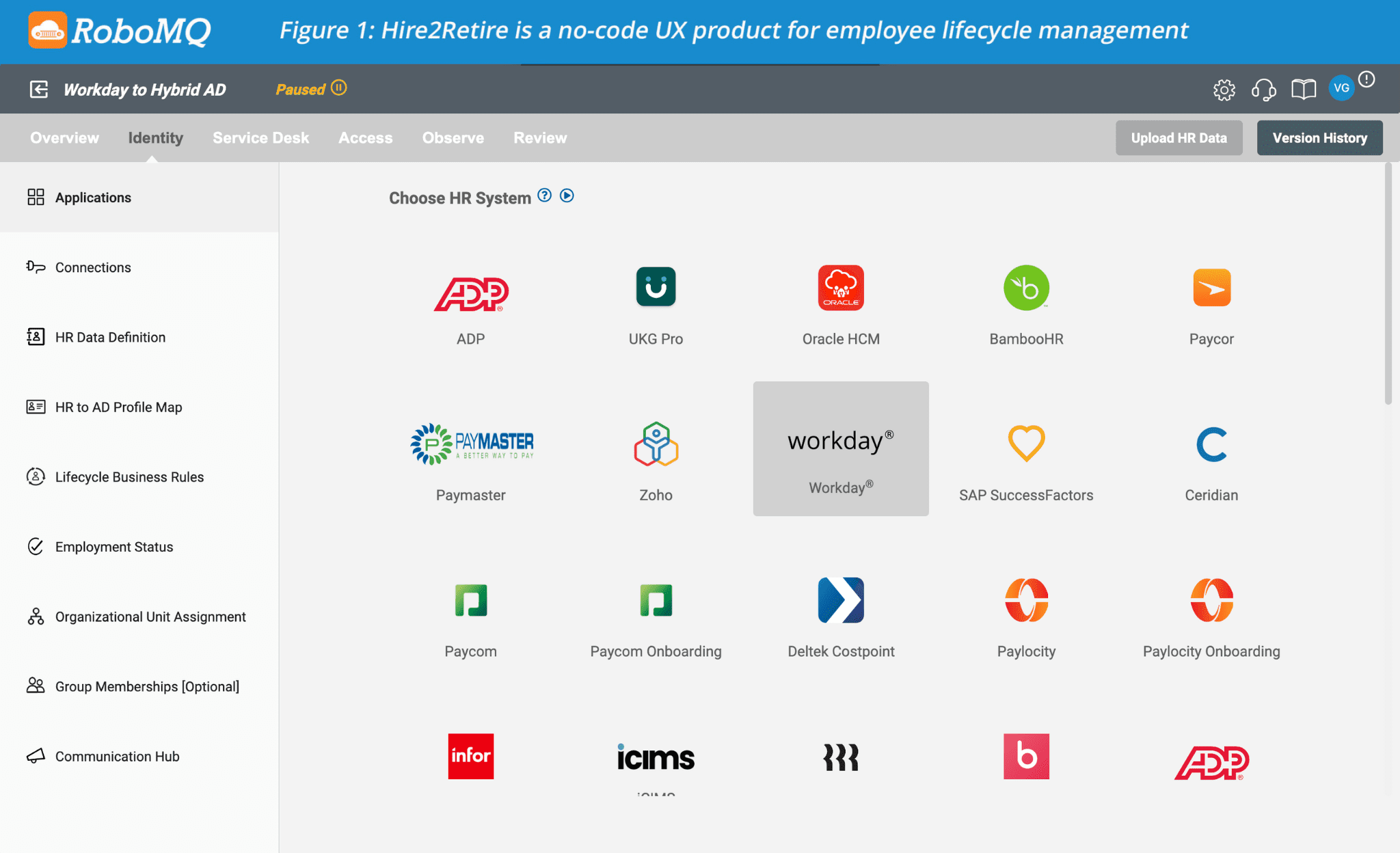This screenshot has width=1400, height=853.
Task: Open the Observe tab
Action: click(x=453, y=138)
